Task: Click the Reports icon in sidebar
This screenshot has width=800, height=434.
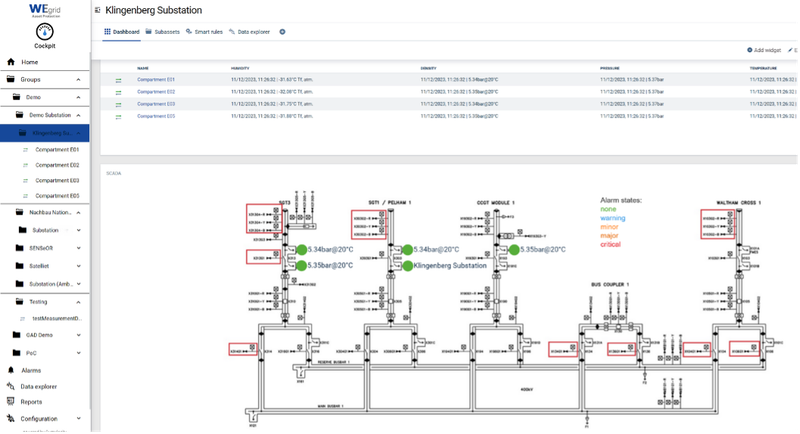Action: click(x=10, y=401)
